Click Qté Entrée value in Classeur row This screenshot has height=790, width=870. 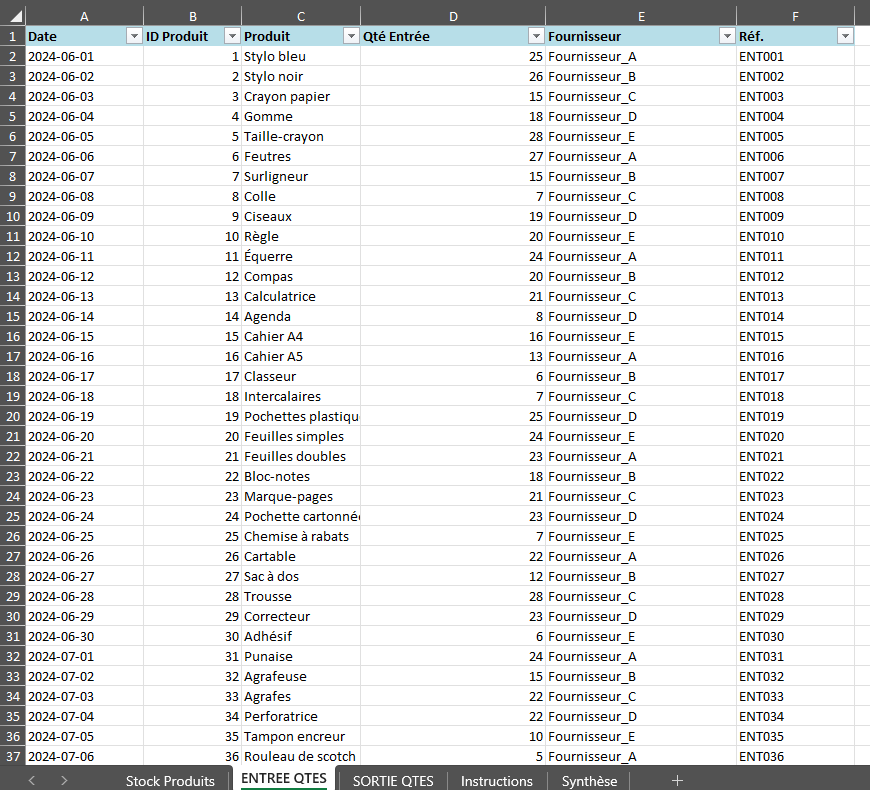point(453,377)
